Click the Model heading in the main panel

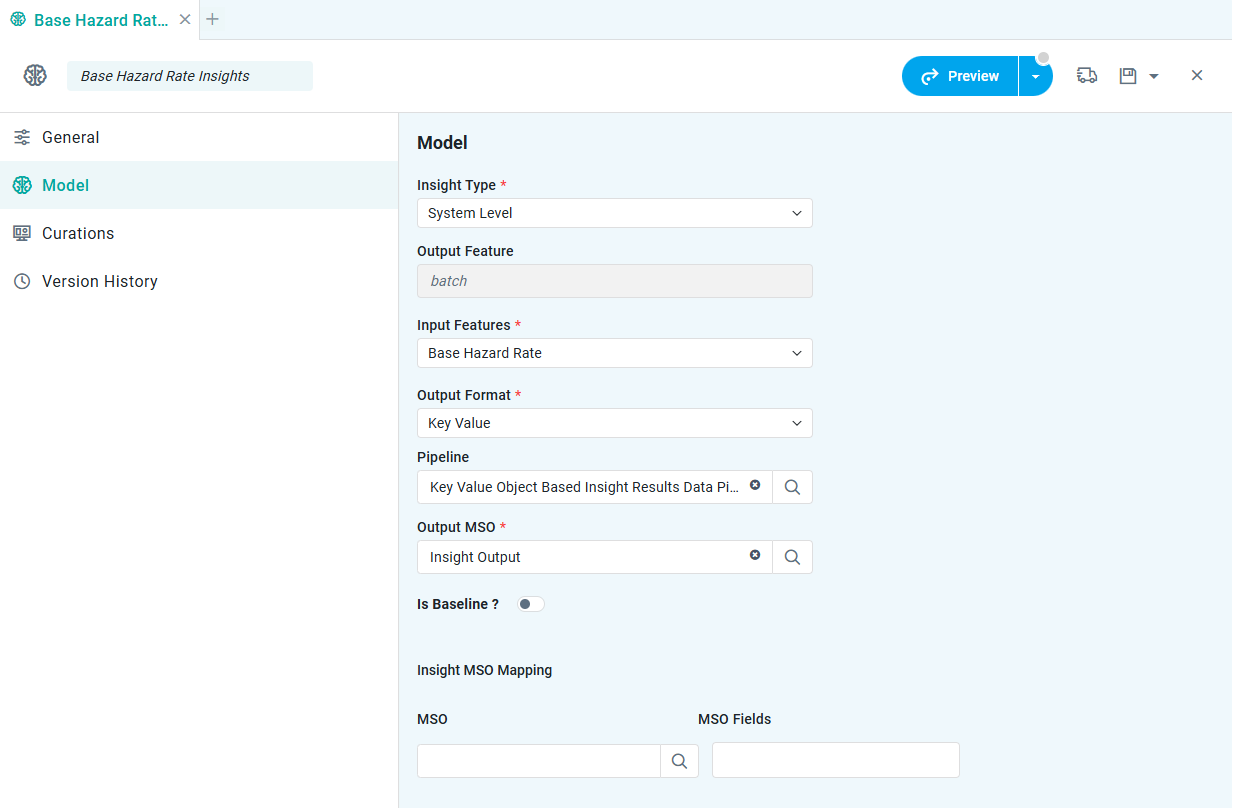[442, 143]
